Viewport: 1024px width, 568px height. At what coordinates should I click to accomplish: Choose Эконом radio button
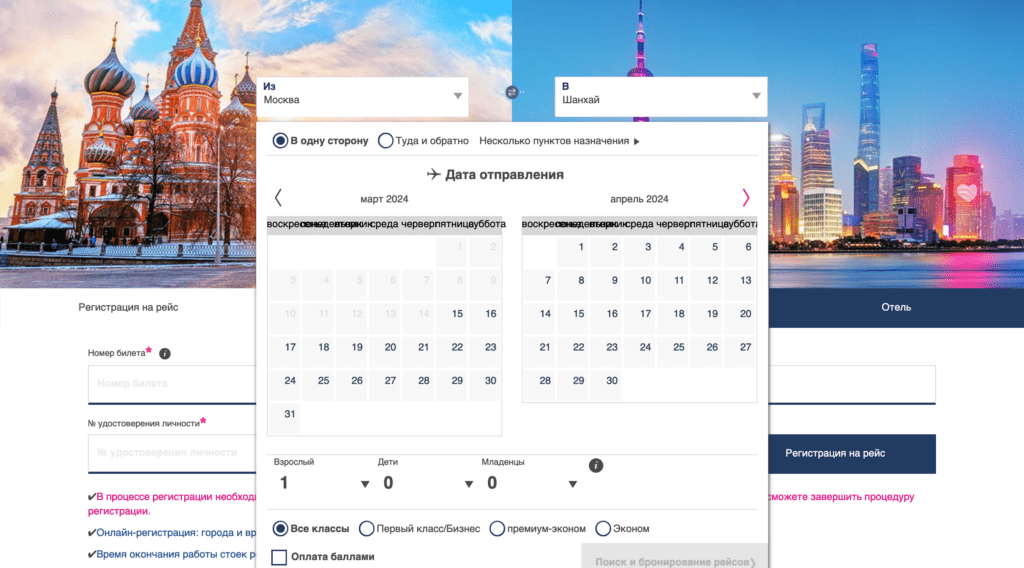click(603, 529)
